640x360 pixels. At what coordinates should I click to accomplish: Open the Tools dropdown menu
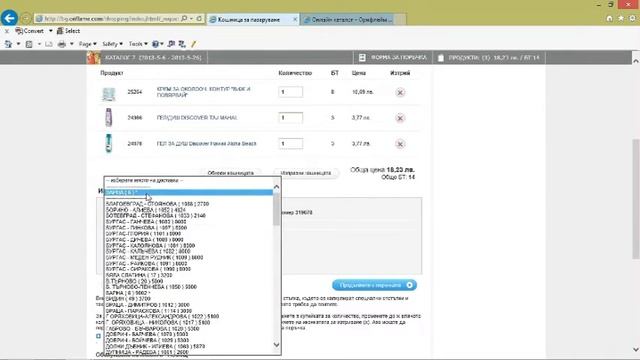pos(138,44)
